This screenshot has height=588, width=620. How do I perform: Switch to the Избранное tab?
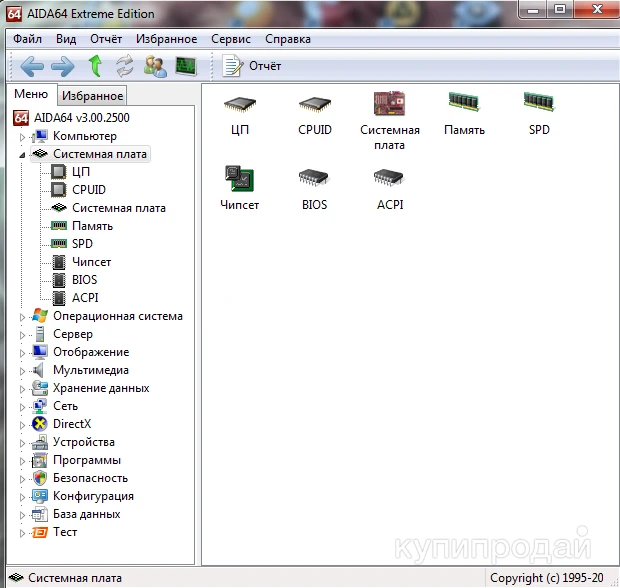coord(92,96)
